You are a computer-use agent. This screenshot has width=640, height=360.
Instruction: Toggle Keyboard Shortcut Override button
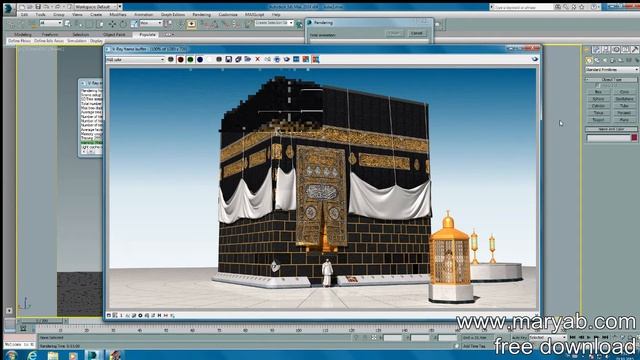(x=191, y=24)
